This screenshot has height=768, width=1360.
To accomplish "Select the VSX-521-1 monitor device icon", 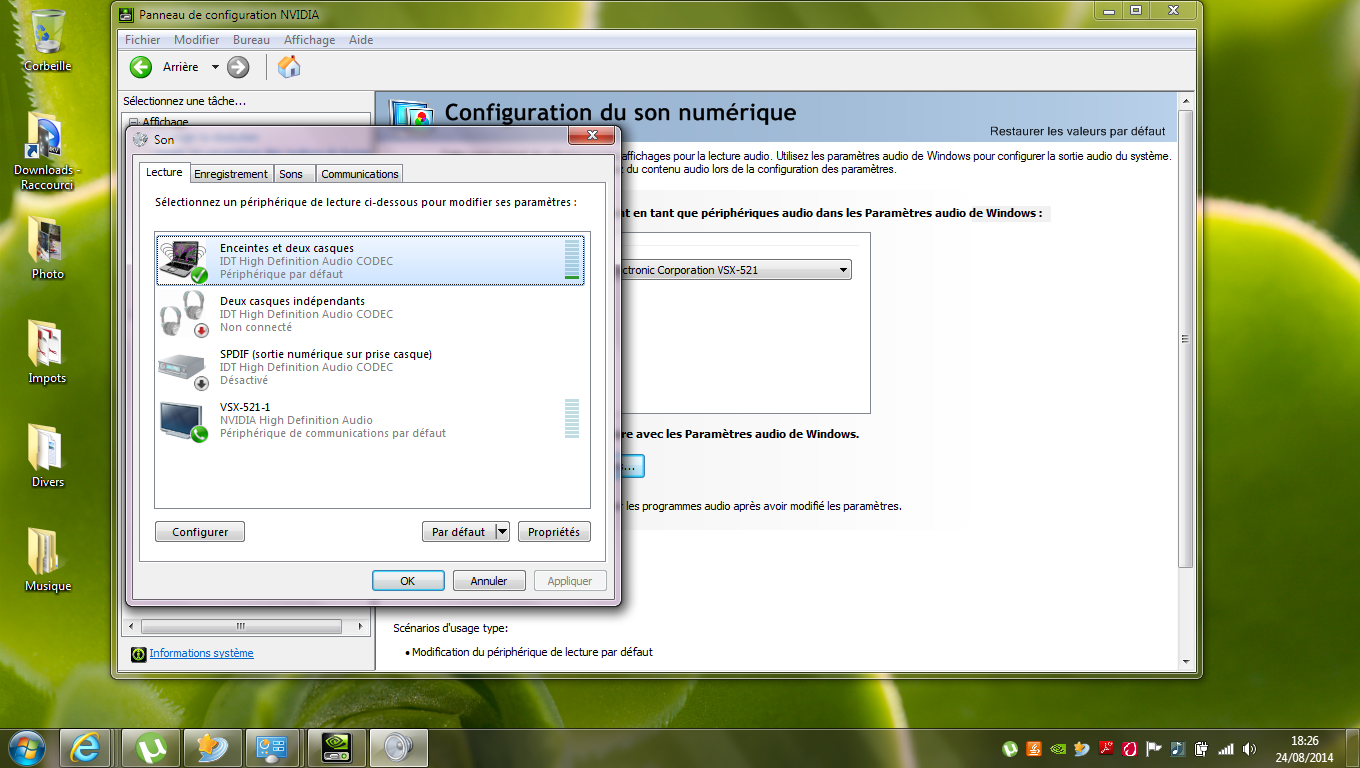I will click(x=184, y=420).
